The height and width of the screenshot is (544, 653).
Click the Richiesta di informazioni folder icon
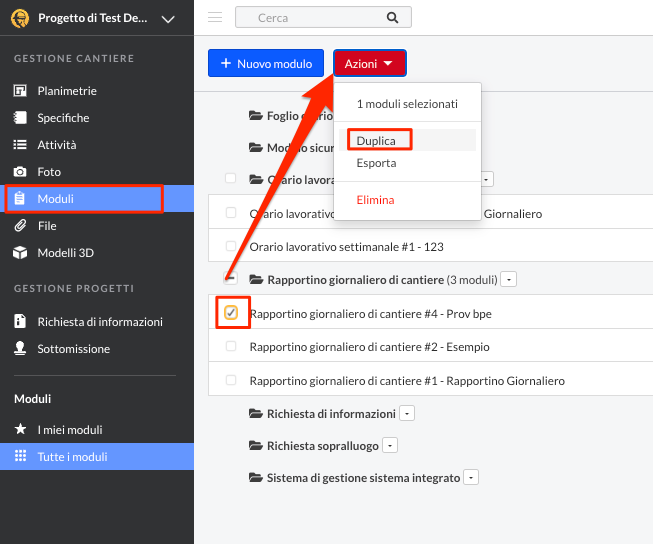(256, 413)
